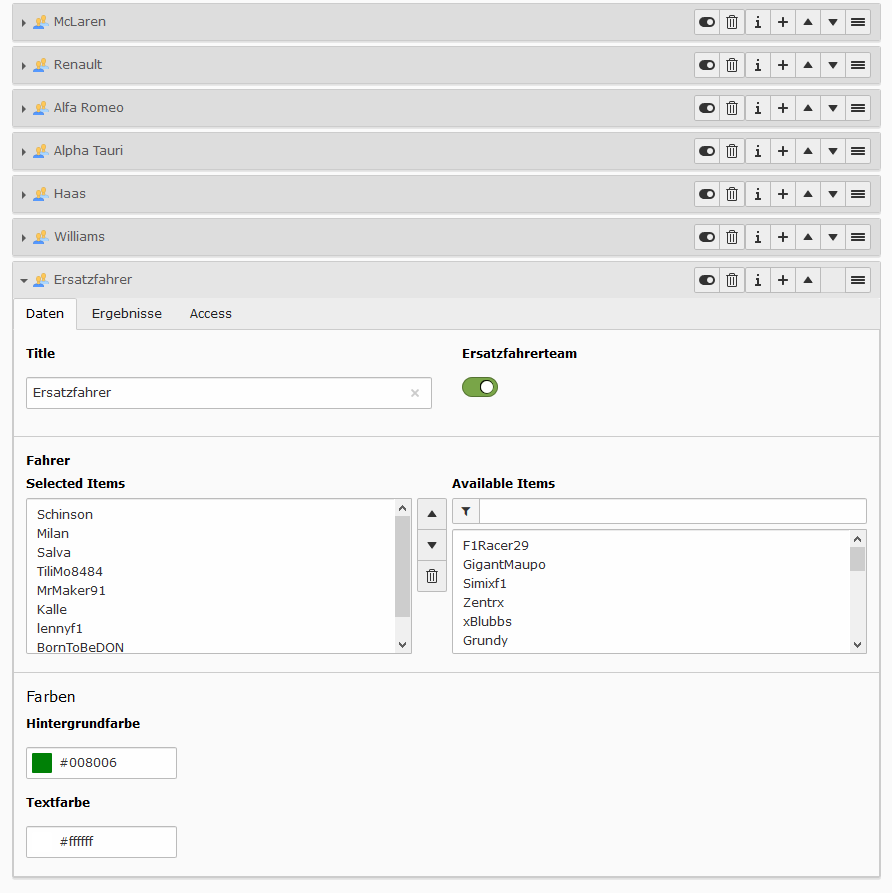The image size is (892, 893).
Task: Expand the Renault record
Action: pos(24,66)
